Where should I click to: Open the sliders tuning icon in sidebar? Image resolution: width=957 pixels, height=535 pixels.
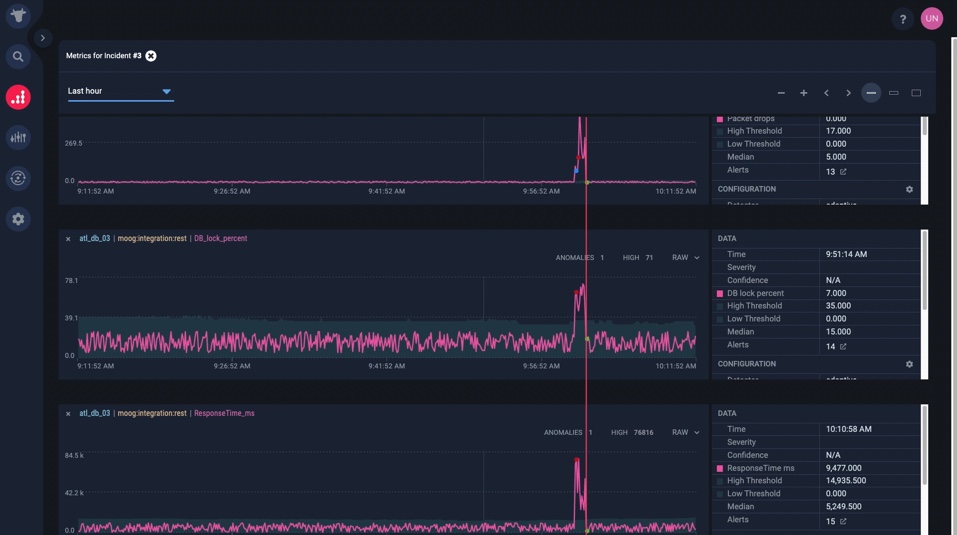[18, 137]
